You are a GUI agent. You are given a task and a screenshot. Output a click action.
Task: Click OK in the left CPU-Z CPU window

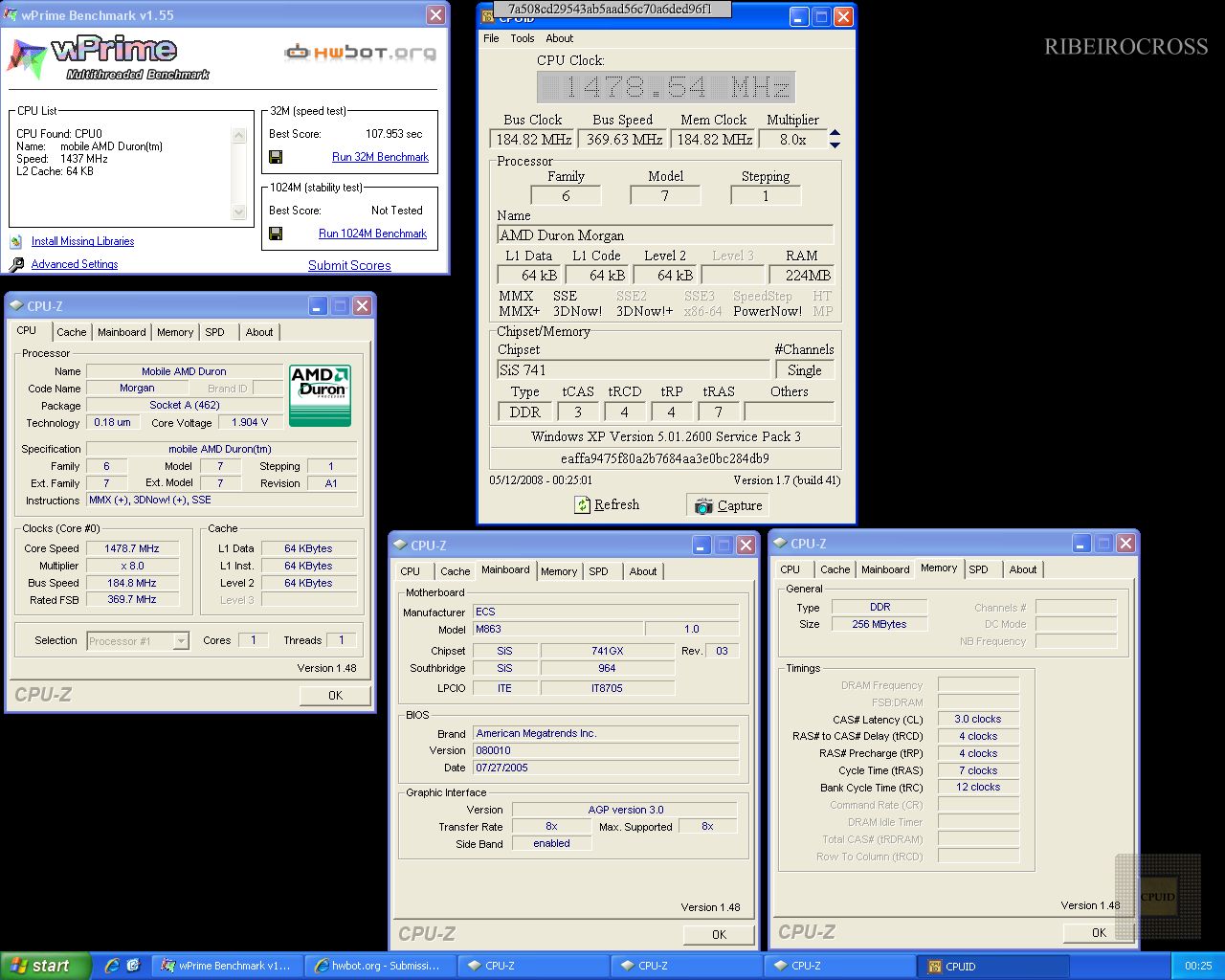(x=335, y=696)
